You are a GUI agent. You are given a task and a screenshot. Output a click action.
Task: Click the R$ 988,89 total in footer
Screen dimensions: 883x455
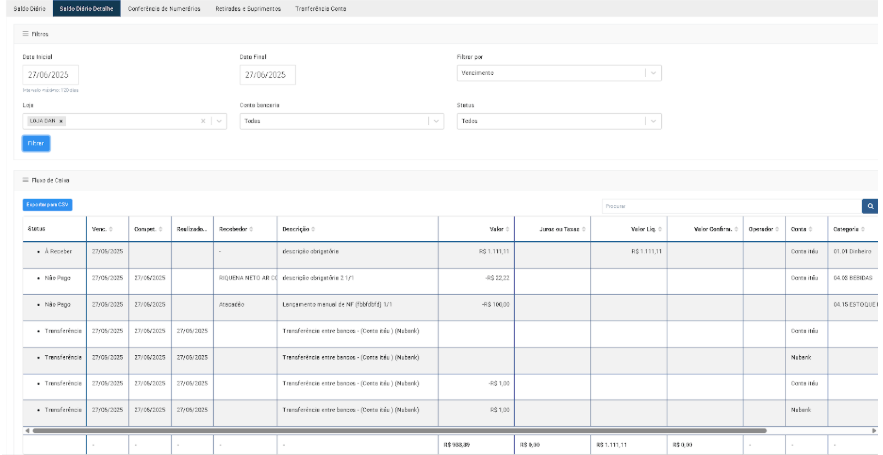point(457,445)
